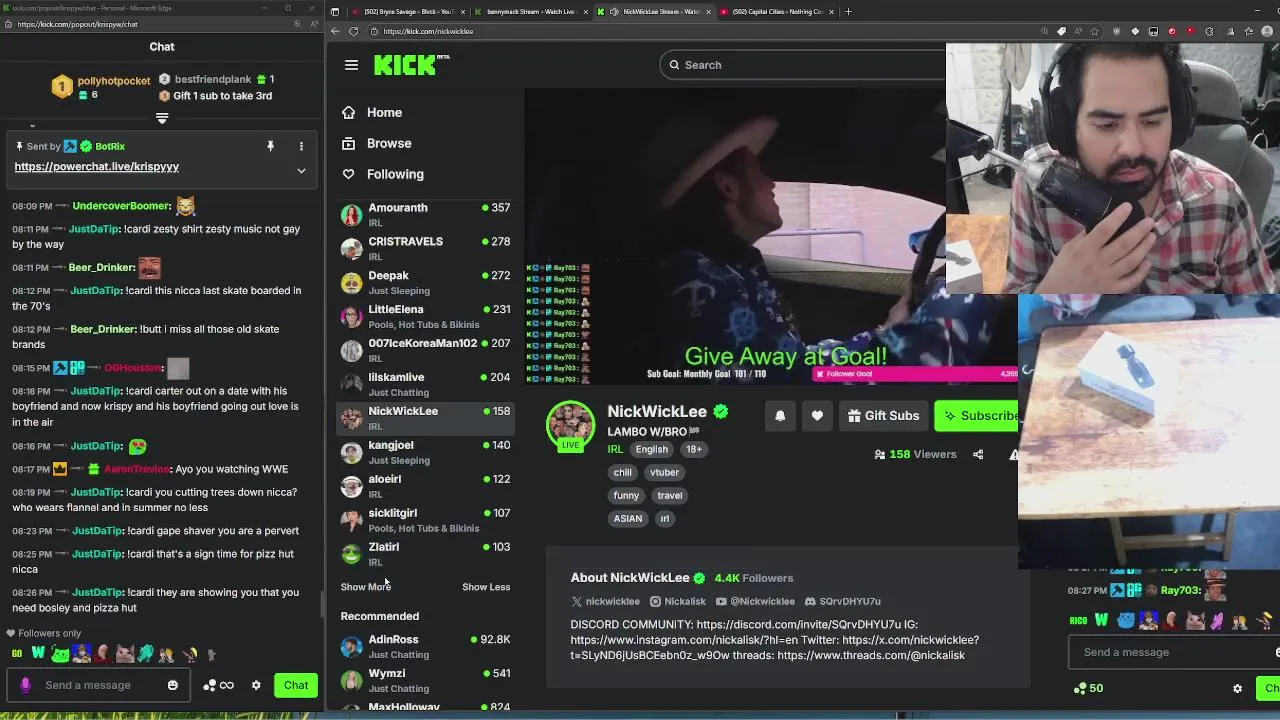Open CRISTRAVELS channel in following list

tap(425, 248)
